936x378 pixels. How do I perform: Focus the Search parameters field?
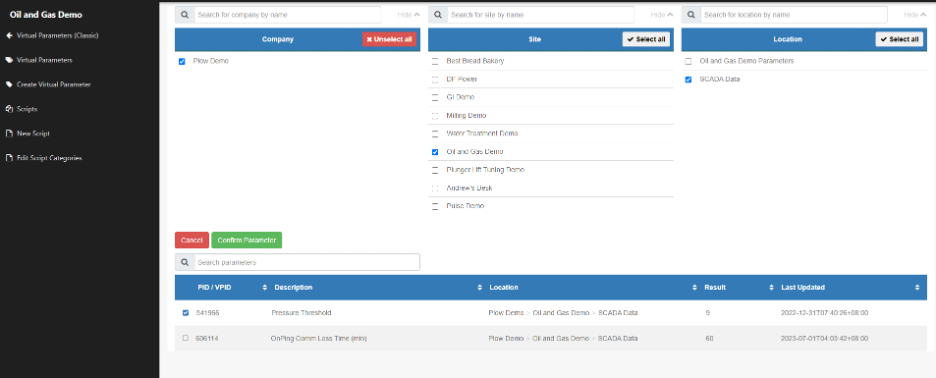pos(307,262)
